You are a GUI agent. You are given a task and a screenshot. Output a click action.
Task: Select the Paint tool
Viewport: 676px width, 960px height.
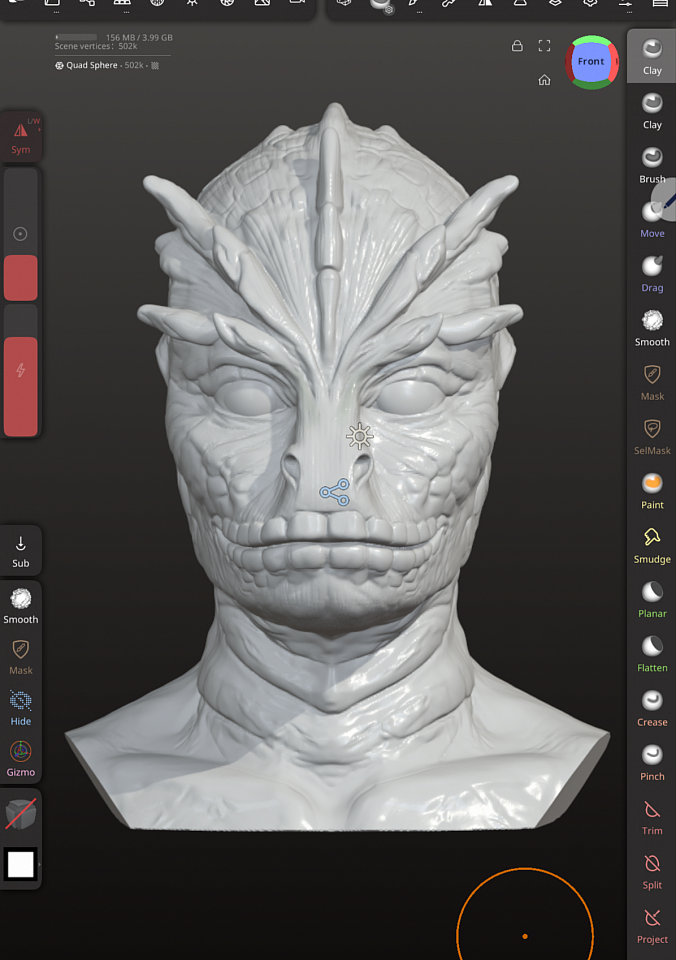pos(652,488)
